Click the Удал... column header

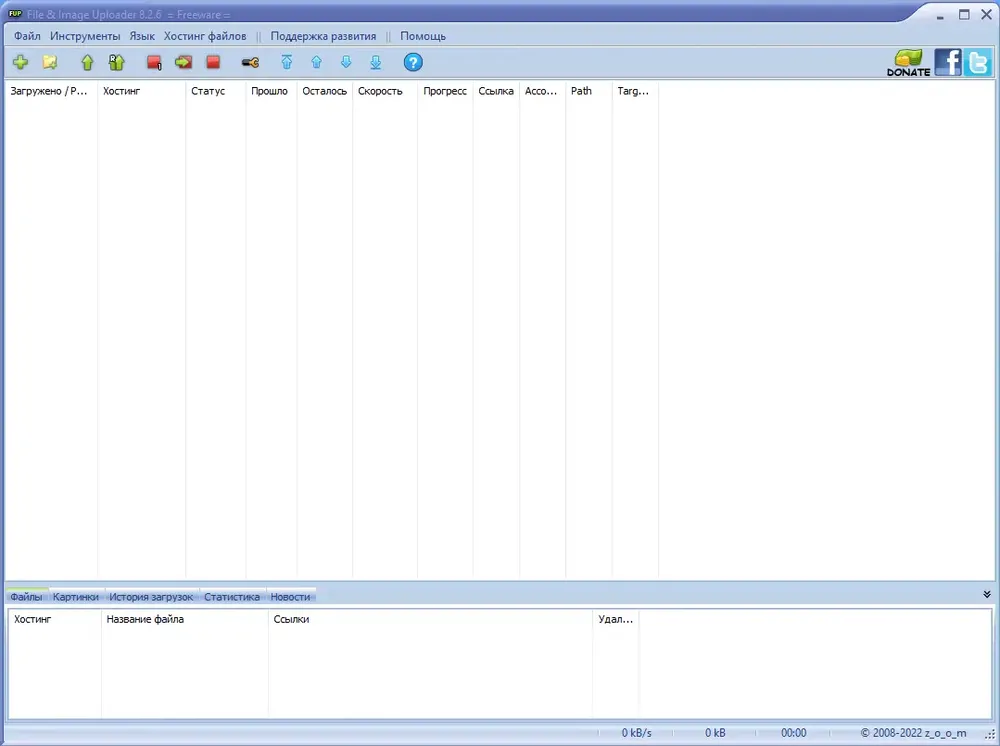(615, 619)
